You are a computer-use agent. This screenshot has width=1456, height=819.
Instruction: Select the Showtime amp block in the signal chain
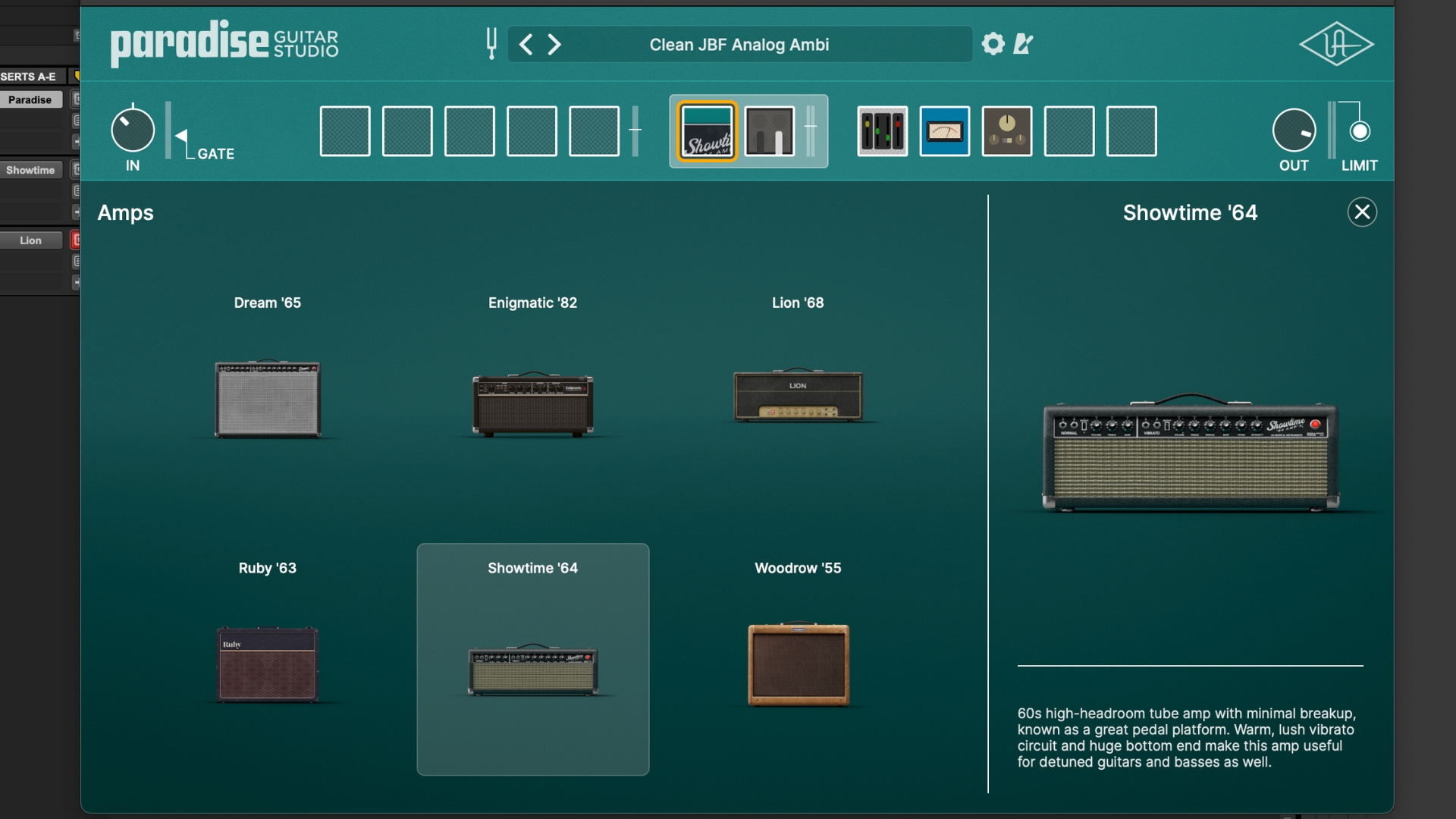click(705, 130)
